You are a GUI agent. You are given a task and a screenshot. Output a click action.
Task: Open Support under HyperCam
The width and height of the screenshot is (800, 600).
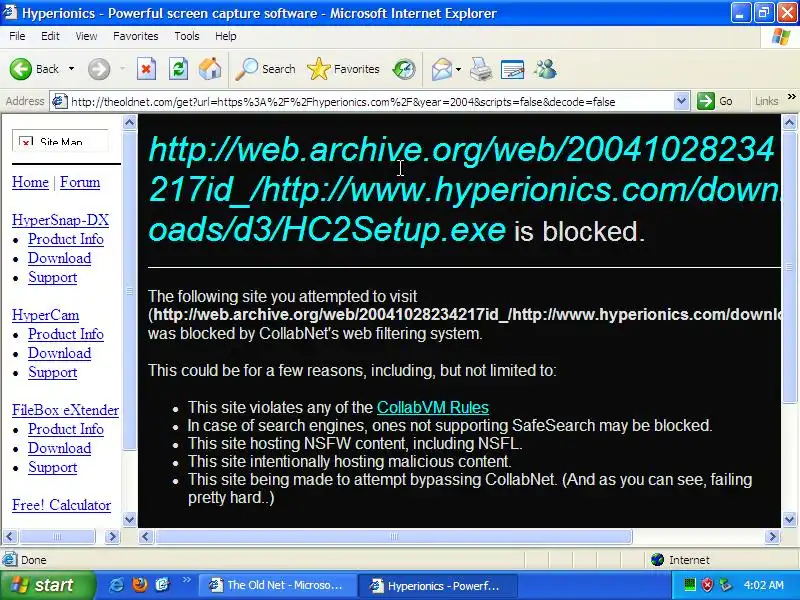point(53,372)
